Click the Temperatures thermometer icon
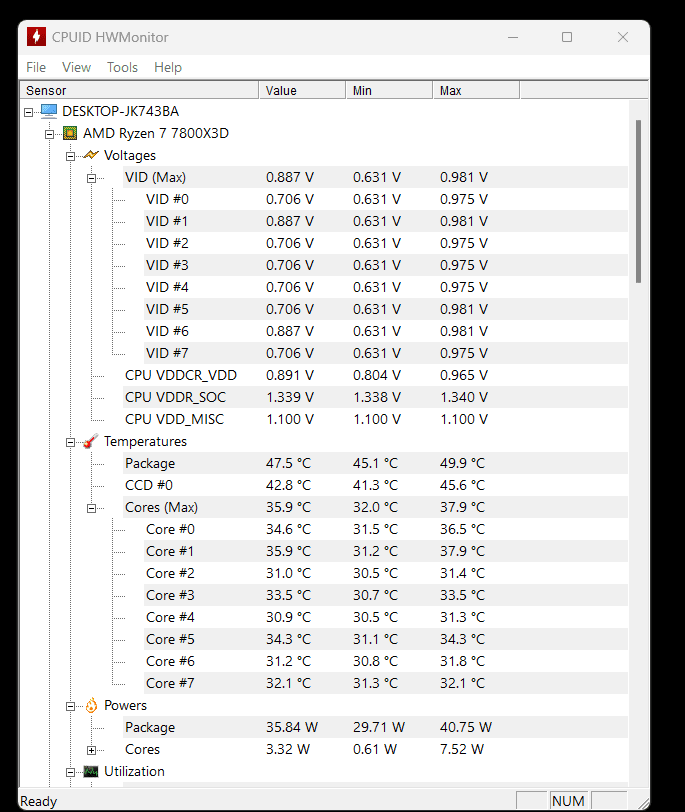 coord(91,441)
